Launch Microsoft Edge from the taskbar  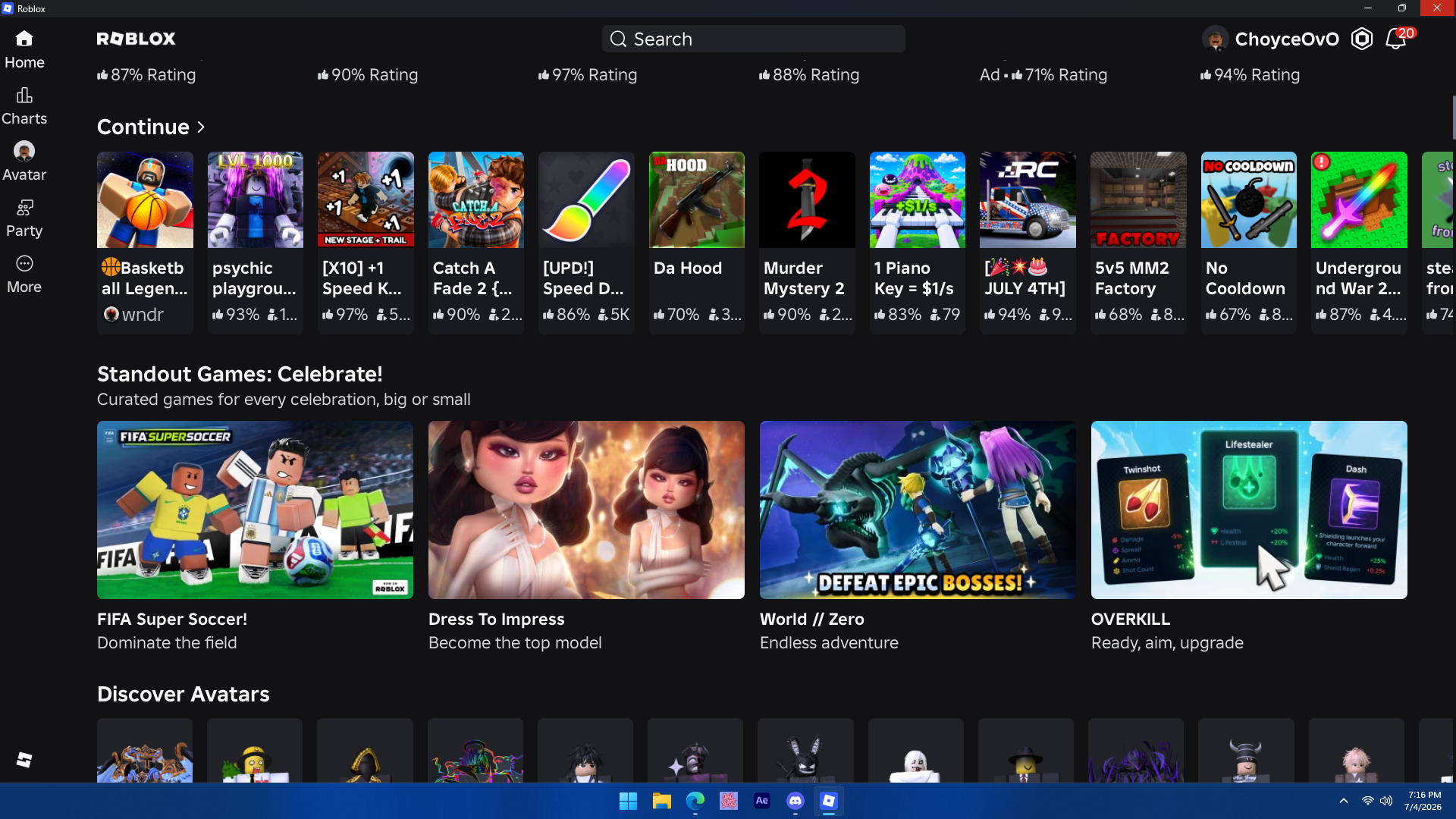coord(695,801)
